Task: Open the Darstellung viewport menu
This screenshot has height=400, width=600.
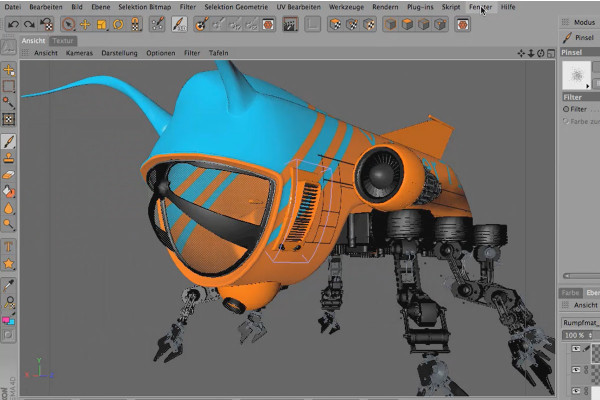Action: click(x=119, y=53)
